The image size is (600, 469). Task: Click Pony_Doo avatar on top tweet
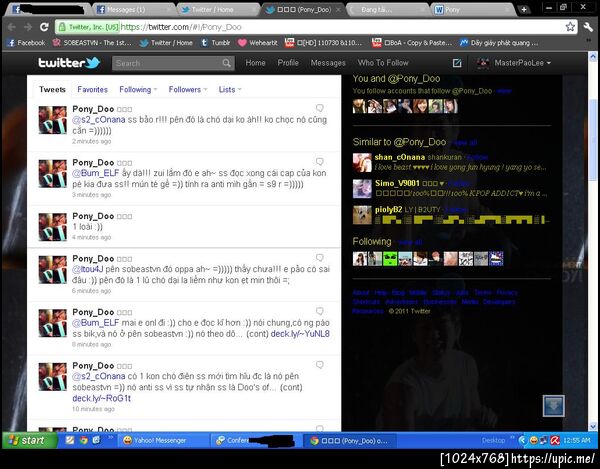pos(53,120)
